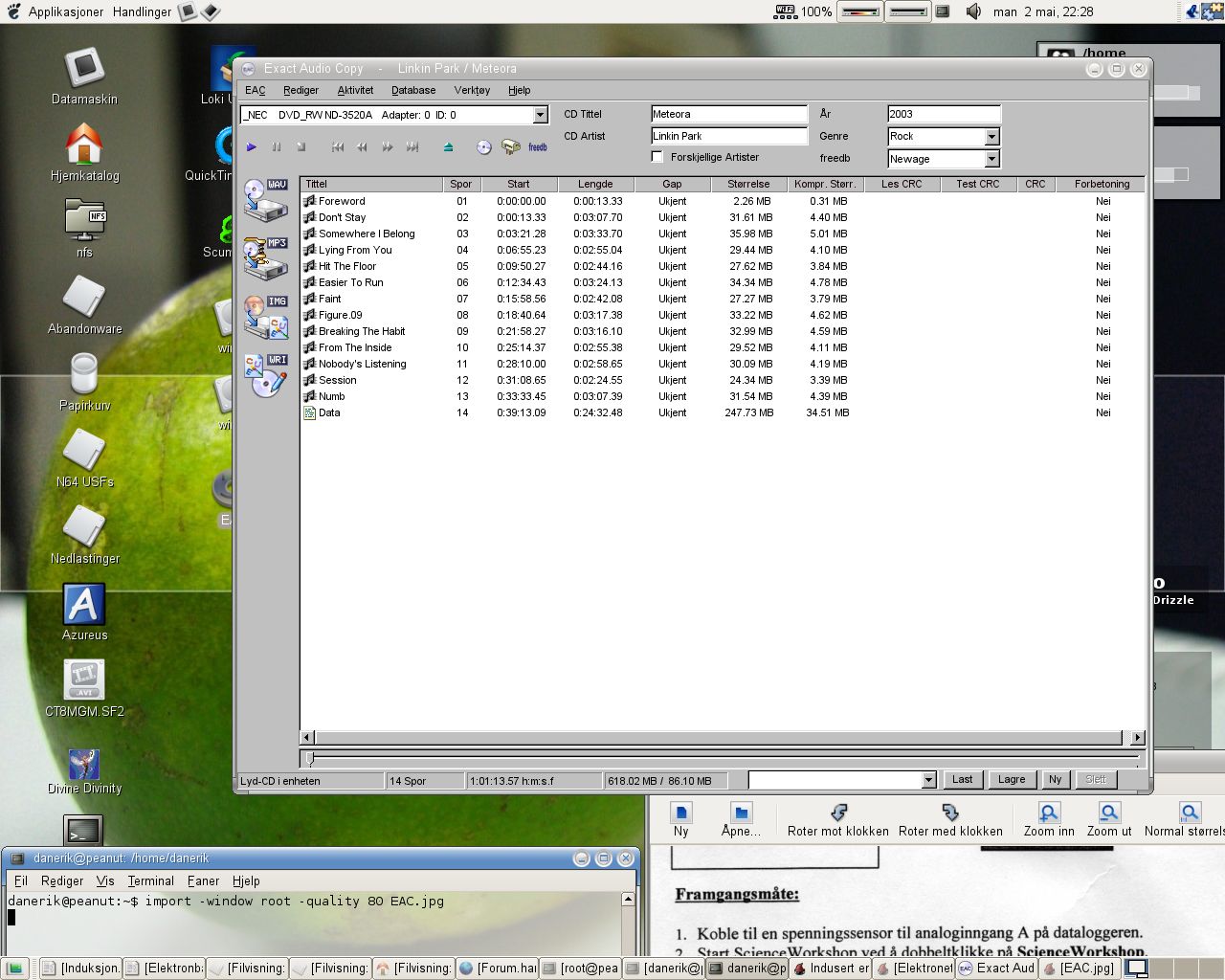Screen dimensions: 1225x980
Task: Open the Verktøy menu
Action: point(472,90)
